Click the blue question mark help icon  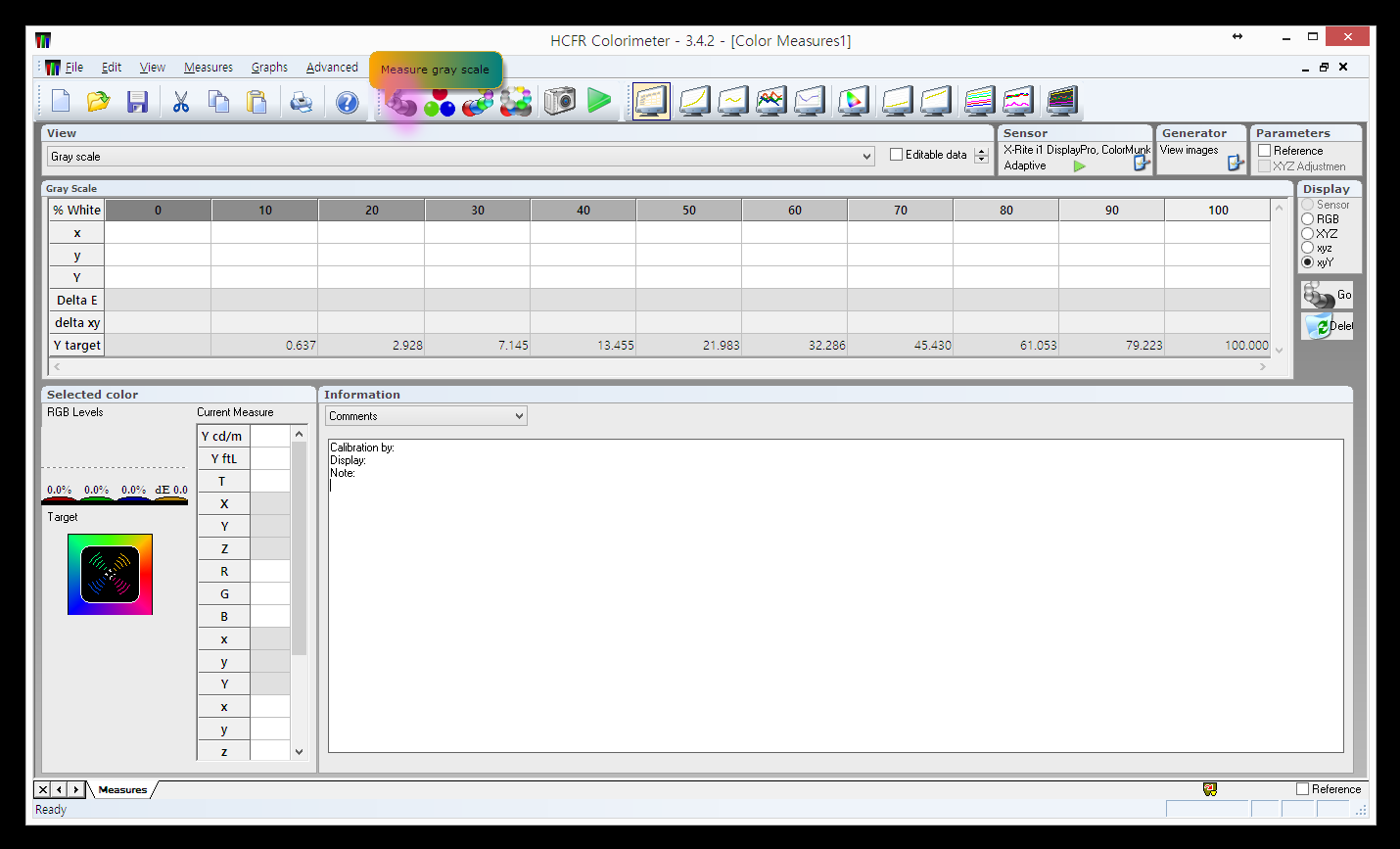point(347,102)
